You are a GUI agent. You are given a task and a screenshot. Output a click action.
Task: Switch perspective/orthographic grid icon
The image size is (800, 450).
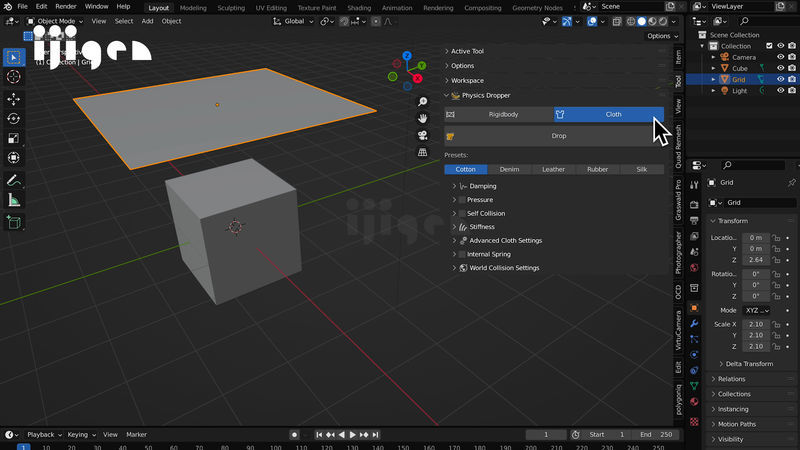click(x=422, y=152)
